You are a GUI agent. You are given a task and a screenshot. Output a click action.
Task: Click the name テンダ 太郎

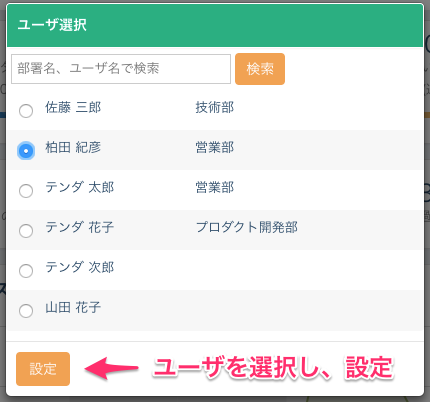(80, 187)
